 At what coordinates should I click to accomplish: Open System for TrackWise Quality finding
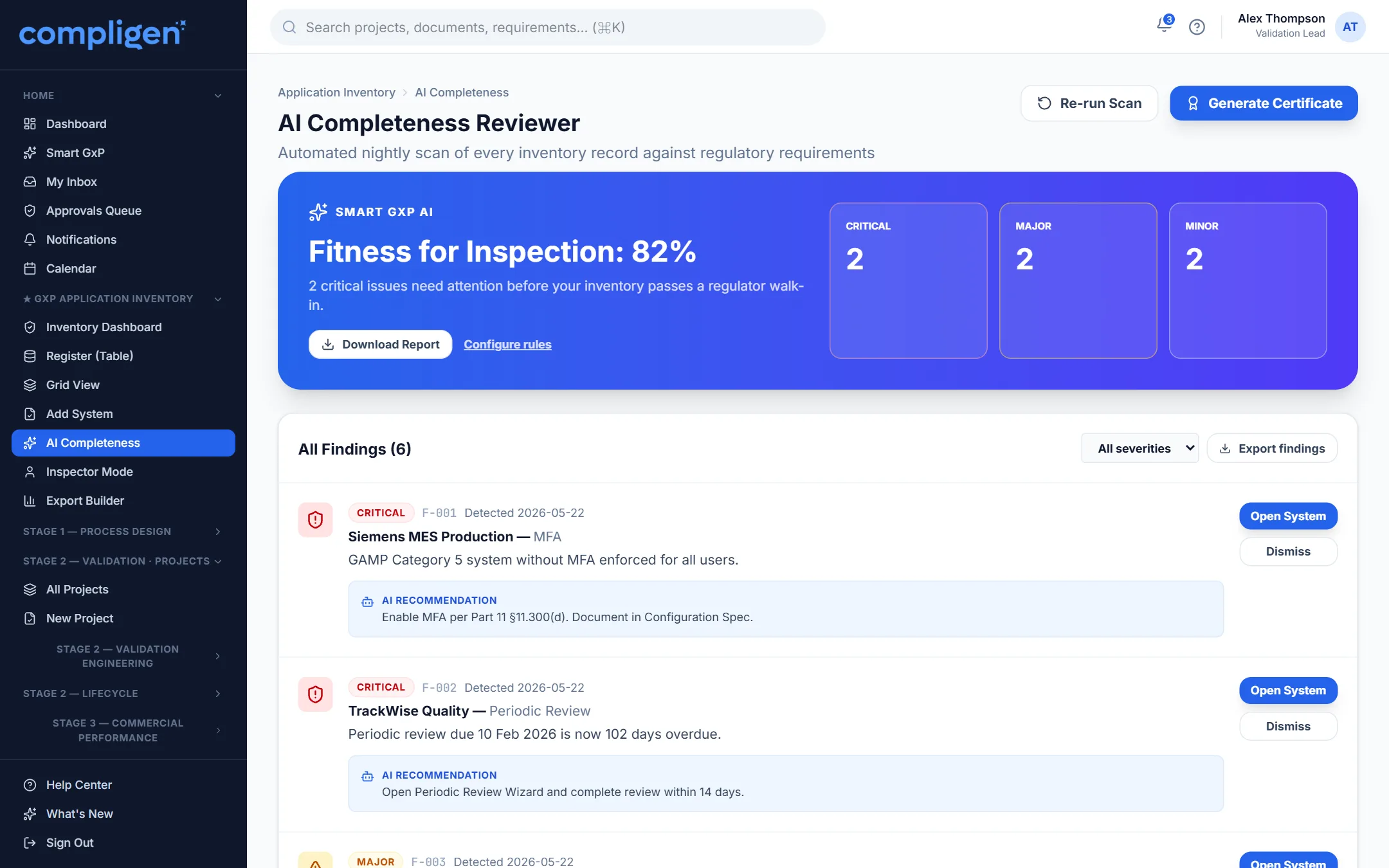(x=1288, y=691)
